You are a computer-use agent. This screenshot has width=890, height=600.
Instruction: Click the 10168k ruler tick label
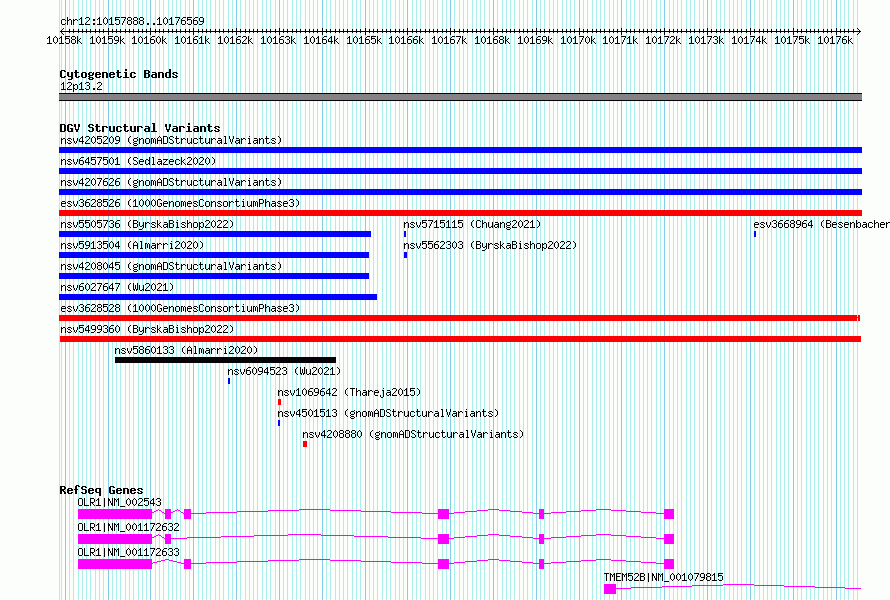[x=492, y=40]
